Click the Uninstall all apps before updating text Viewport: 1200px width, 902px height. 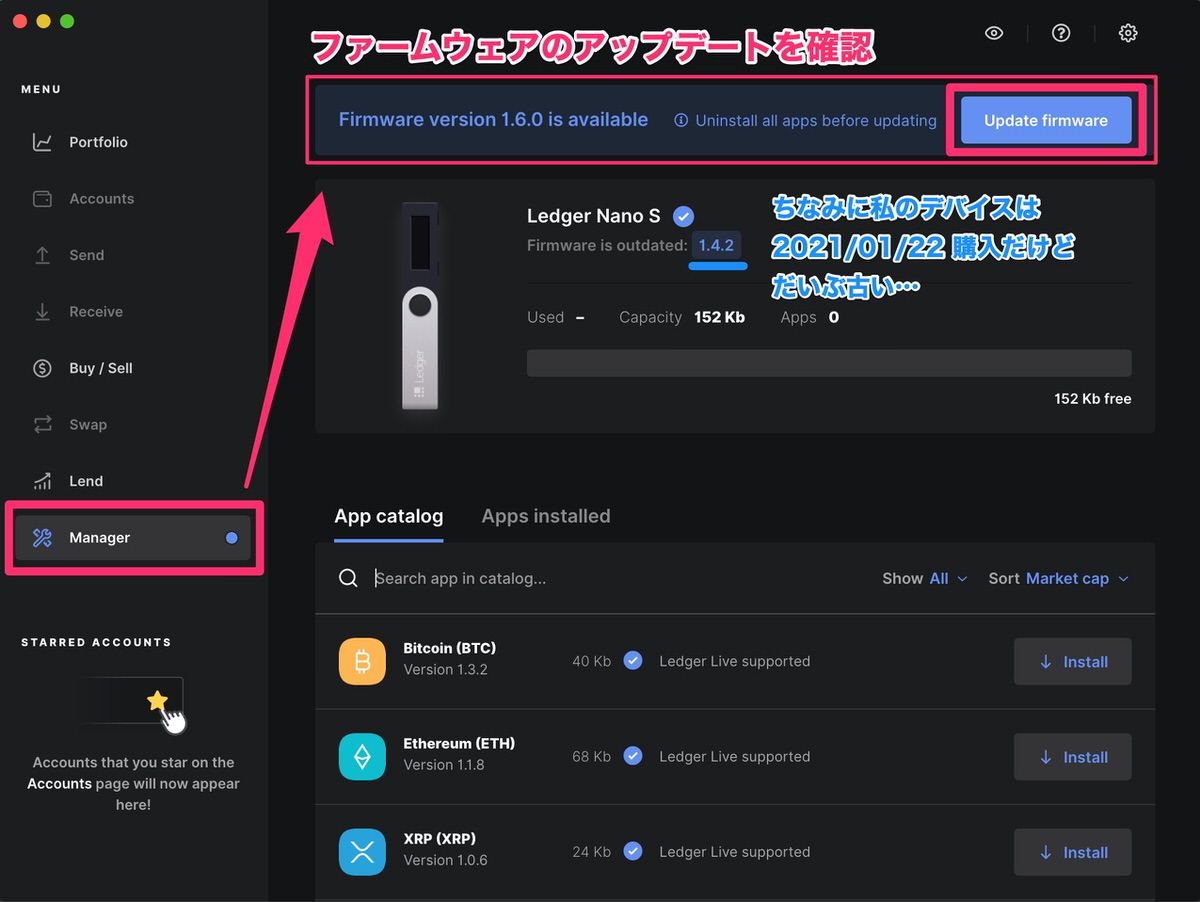816,121
